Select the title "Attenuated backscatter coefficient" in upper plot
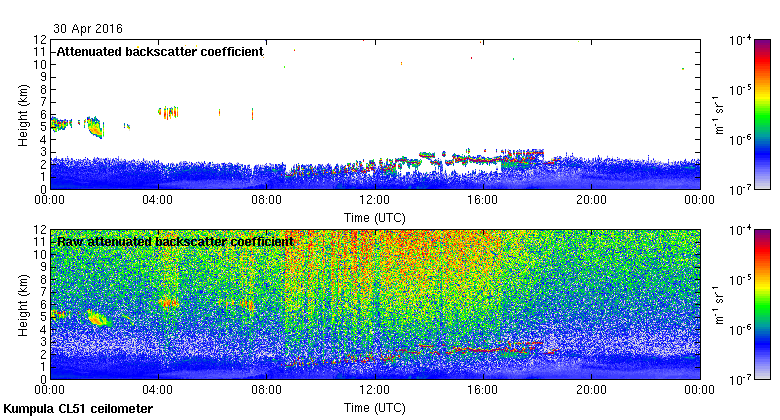Image resolution: width=780 pixels, height=420 pixels. pyautogui.click(x=160, y=52)
